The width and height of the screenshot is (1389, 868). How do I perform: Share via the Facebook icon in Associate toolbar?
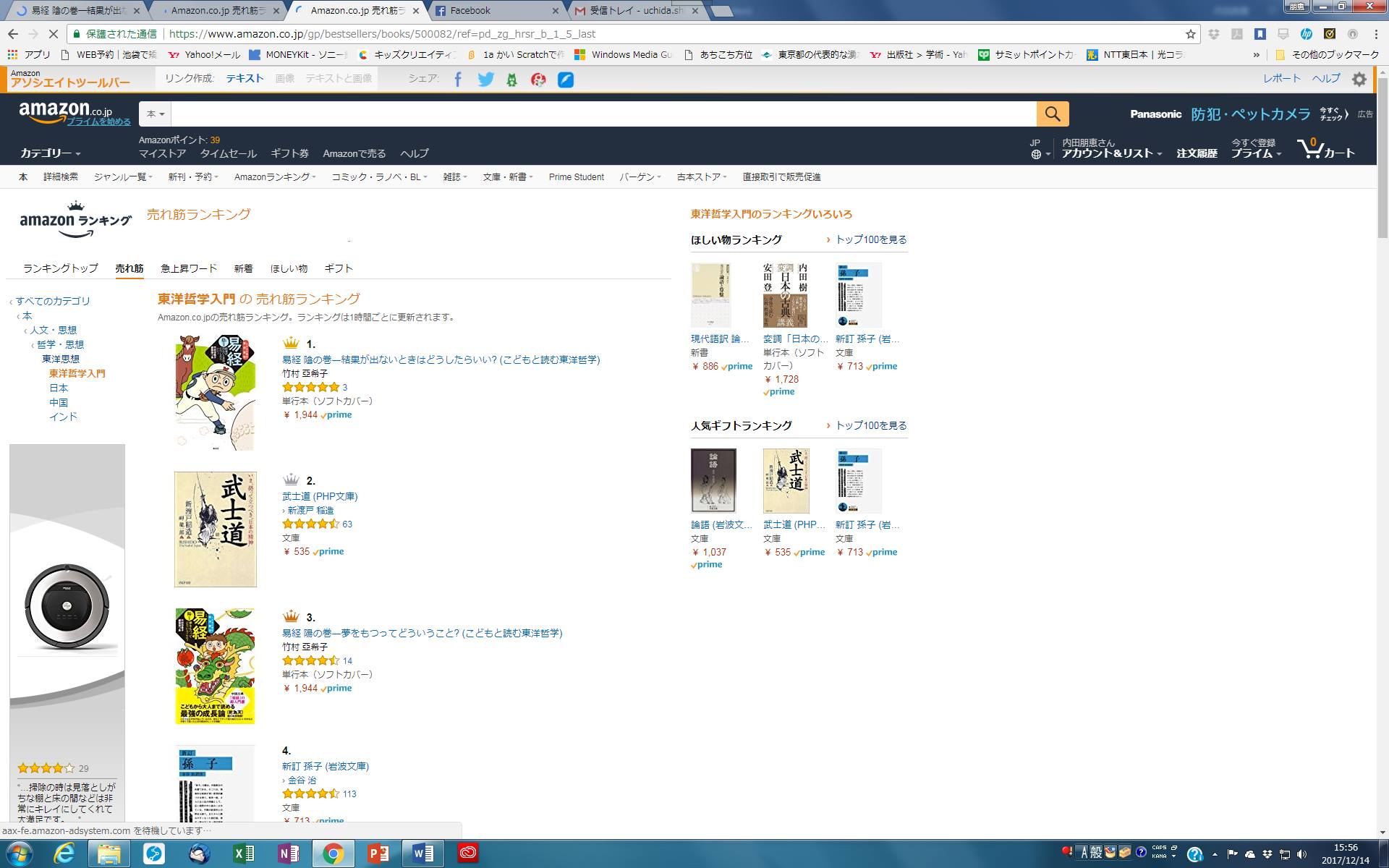pos(458,79)
